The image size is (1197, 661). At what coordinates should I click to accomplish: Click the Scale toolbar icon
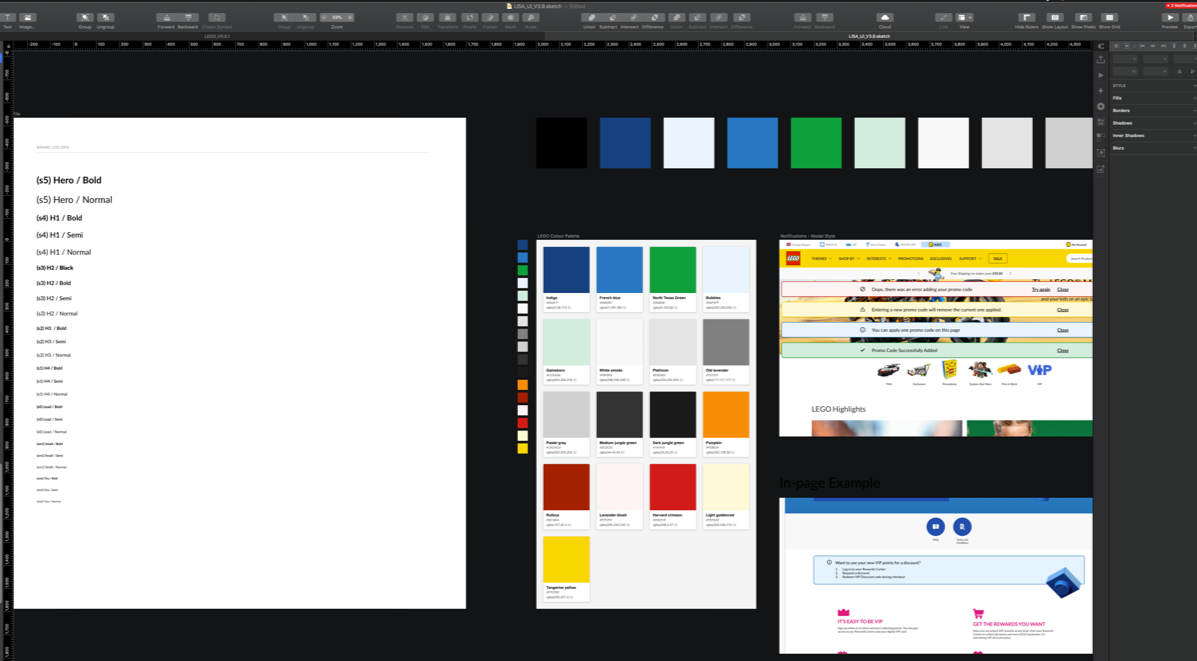click(x=531, y=18)
